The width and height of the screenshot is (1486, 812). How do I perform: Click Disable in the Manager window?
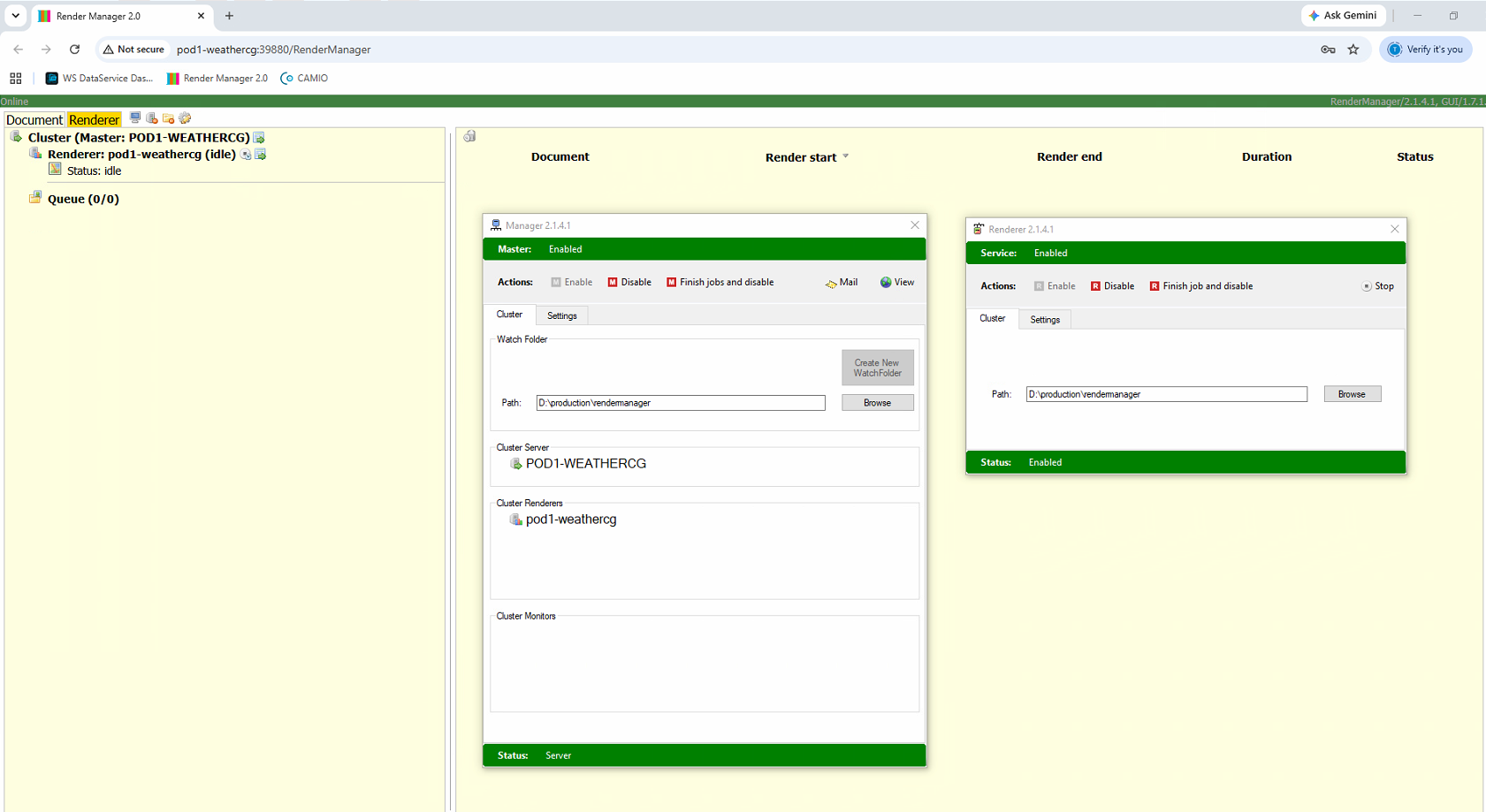pyautogui.click(x=629, y=283)
